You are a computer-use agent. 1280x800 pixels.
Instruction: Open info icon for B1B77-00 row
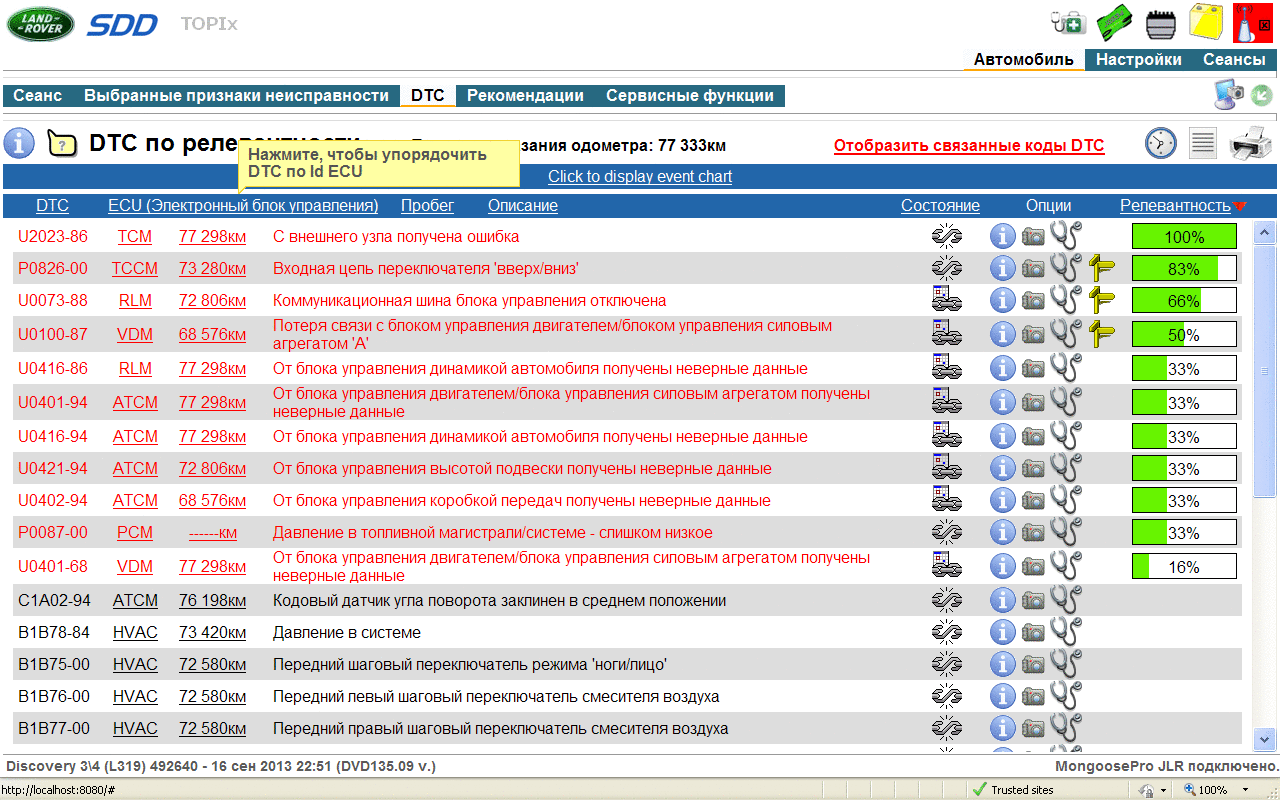pyautogui.click(x=1003, y=729)
